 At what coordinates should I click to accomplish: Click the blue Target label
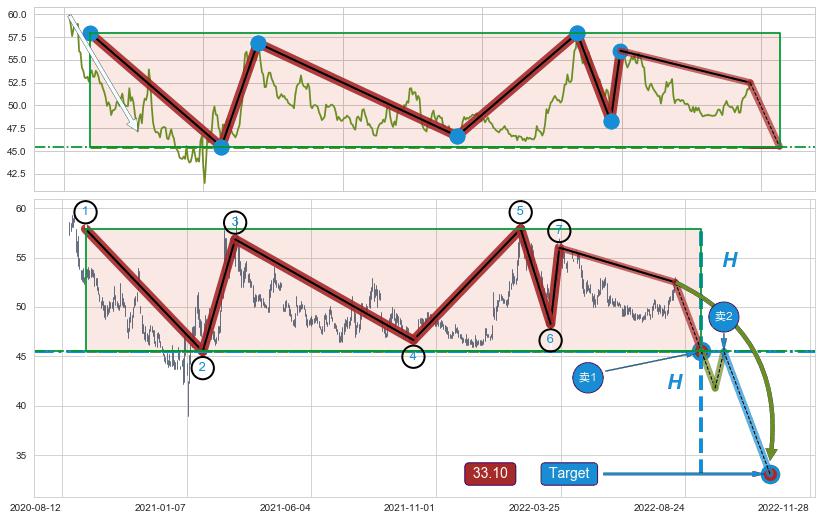(x=569, y=473)
